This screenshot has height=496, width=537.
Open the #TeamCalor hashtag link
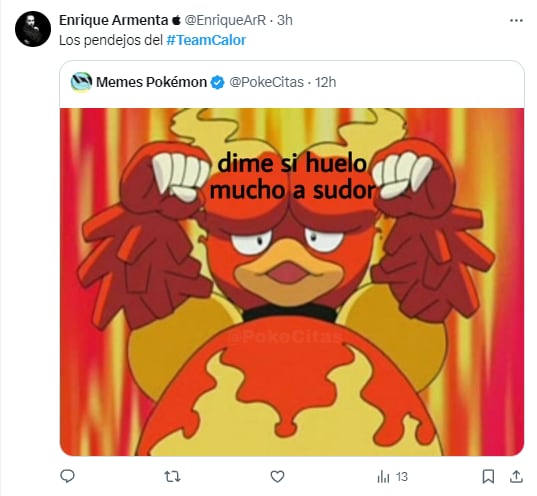pyautogui.click(x=206, y=40)
